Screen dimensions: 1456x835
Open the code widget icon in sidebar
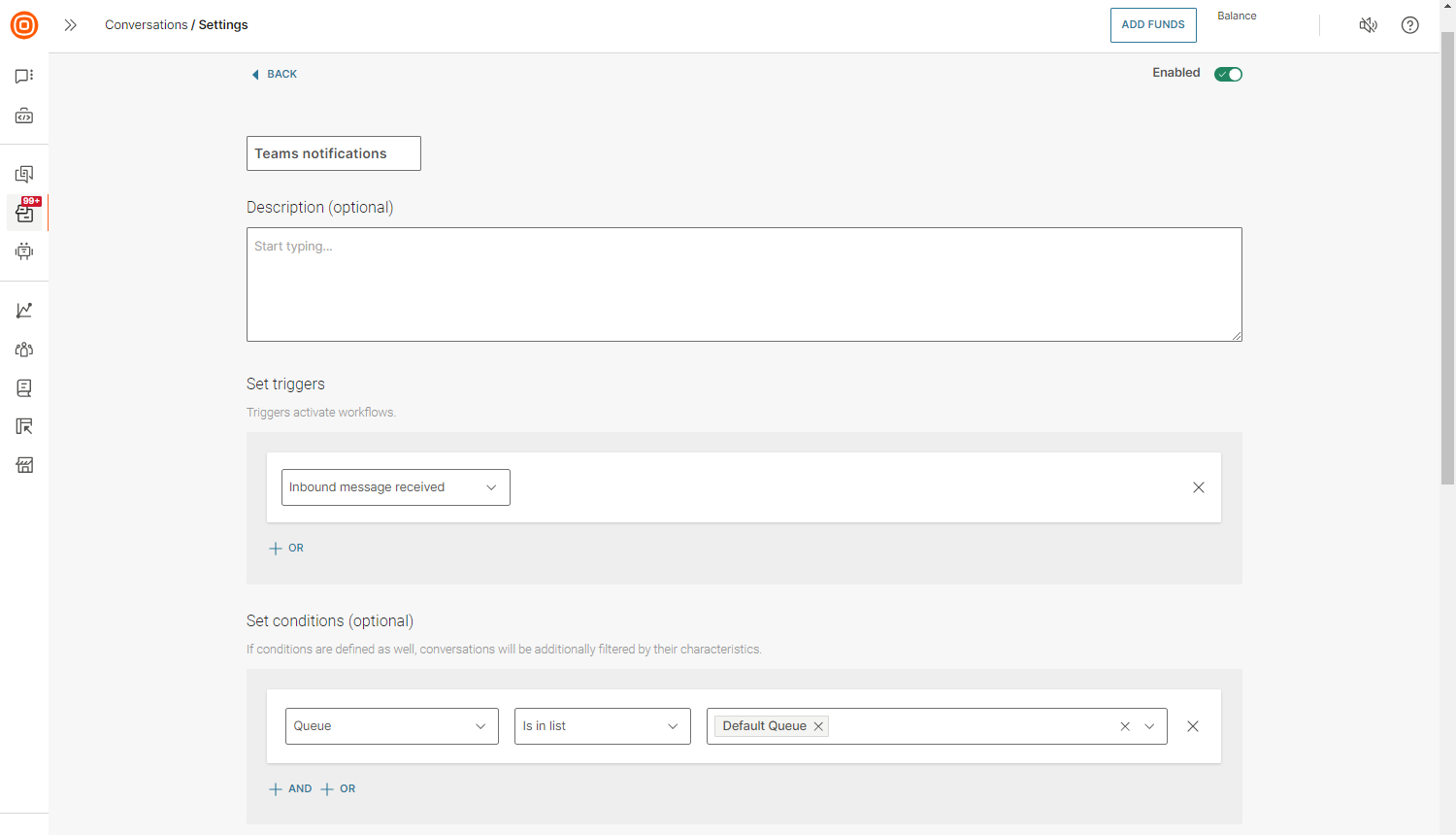point(23,116)
